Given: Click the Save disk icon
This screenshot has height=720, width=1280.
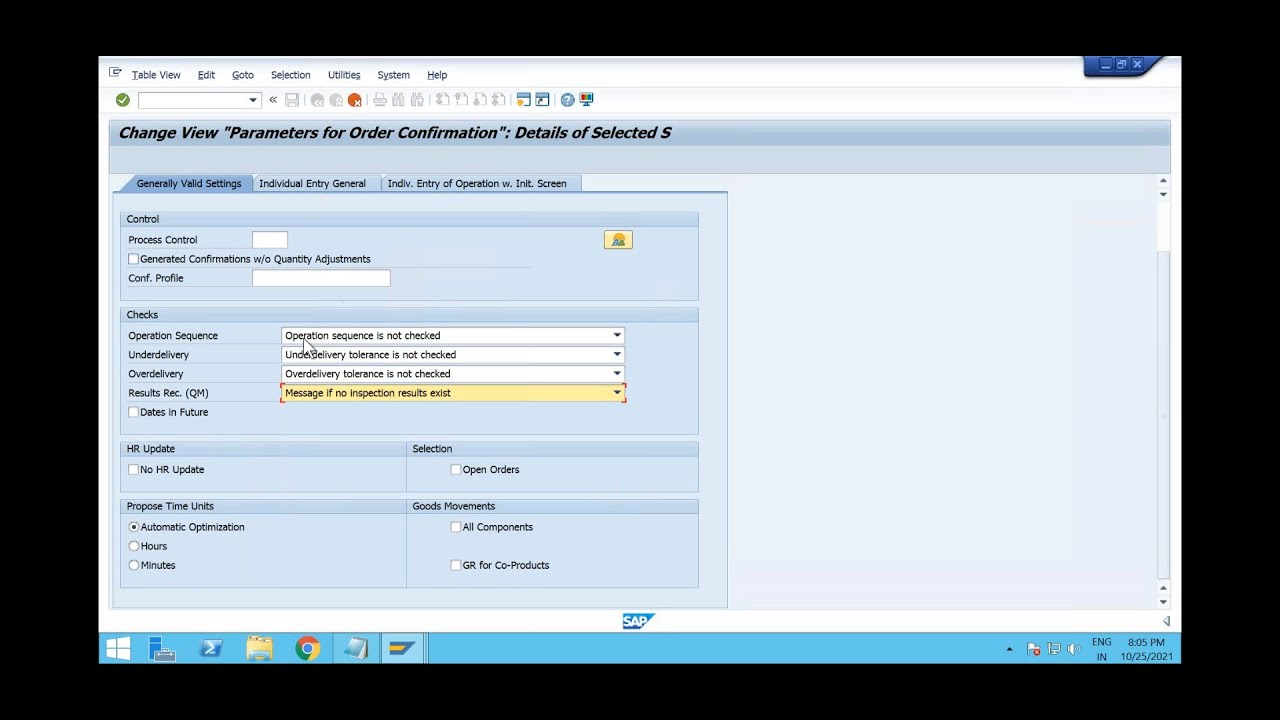Looking at the screenshot, I should pos(292,100).
